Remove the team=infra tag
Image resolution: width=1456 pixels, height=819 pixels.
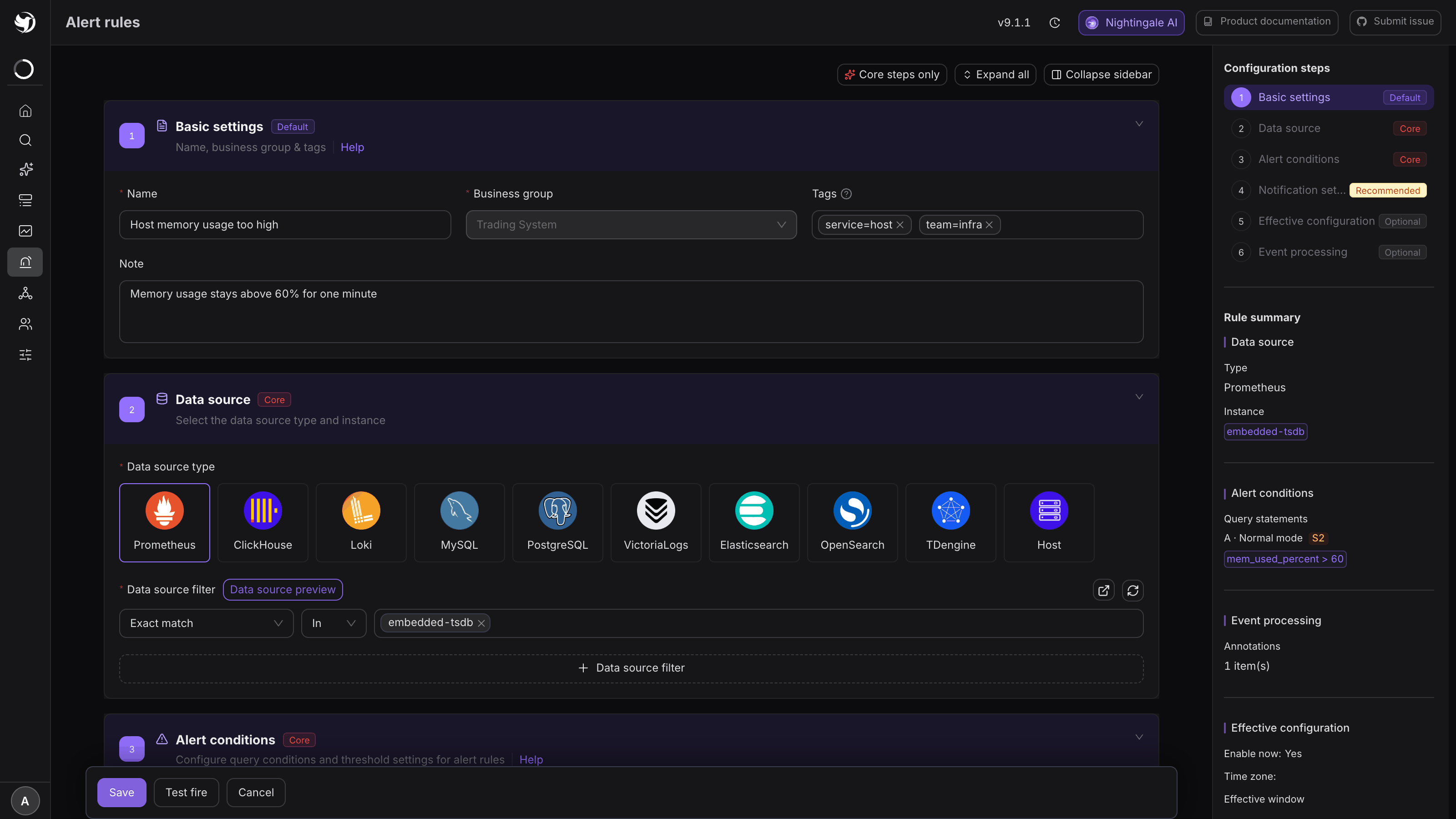[989, 225]
